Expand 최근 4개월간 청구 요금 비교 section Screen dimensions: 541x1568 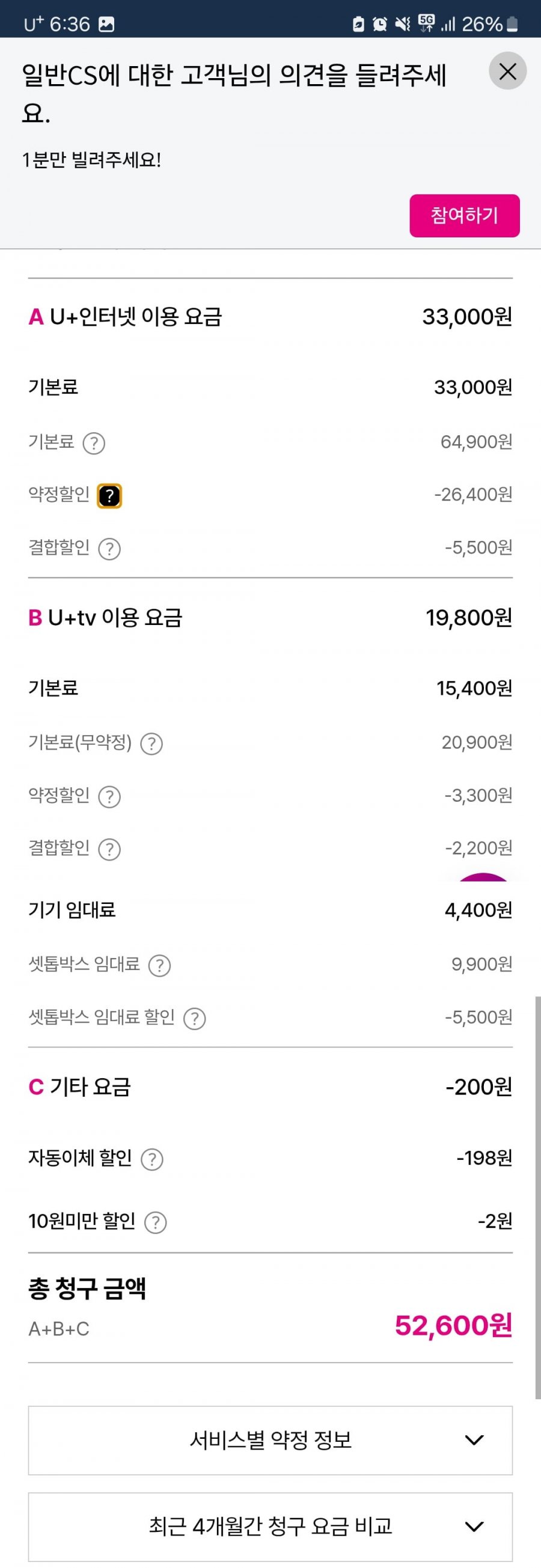click(x=270, y=1527)
